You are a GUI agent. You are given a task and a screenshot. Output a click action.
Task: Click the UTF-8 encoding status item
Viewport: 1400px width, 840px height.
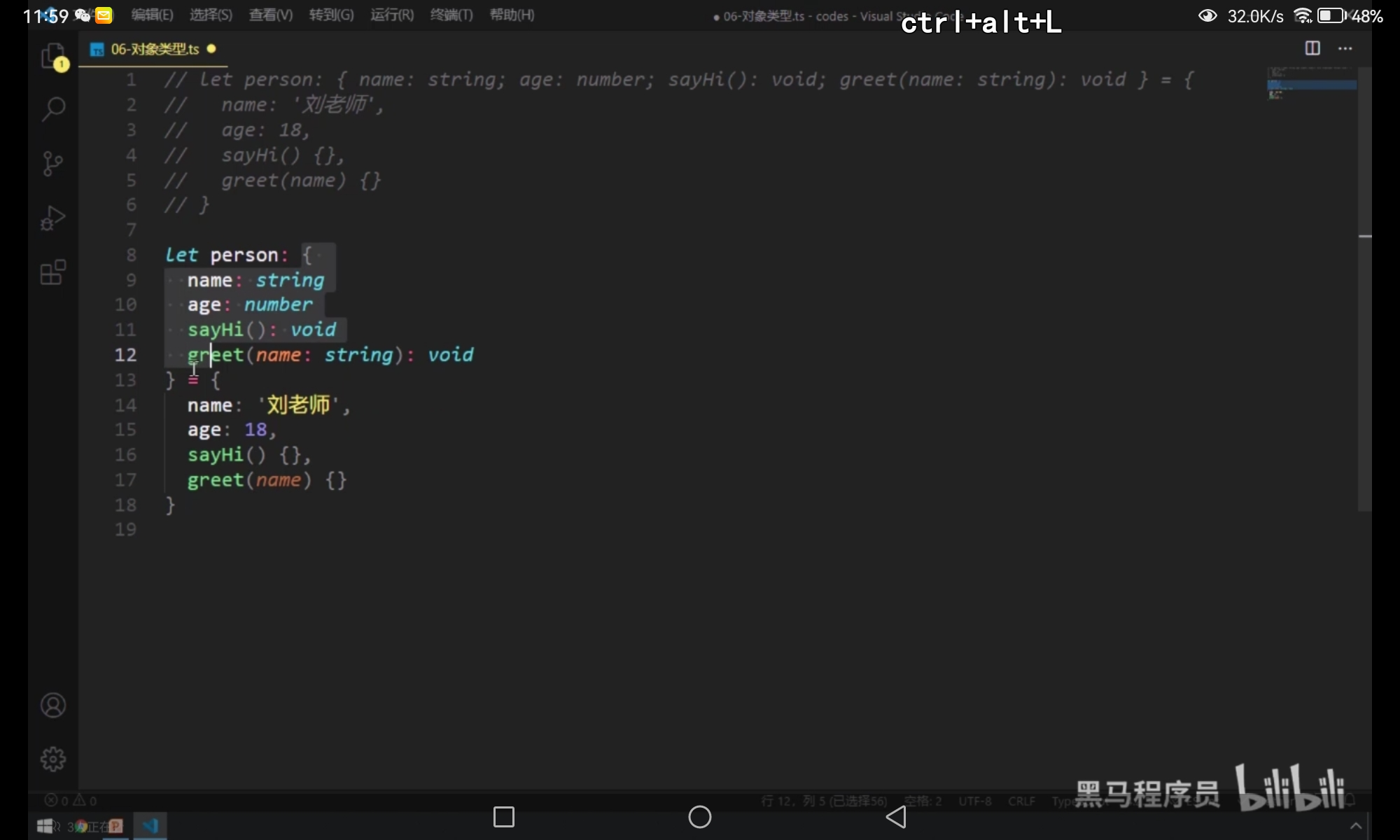(x=974, y=801)
